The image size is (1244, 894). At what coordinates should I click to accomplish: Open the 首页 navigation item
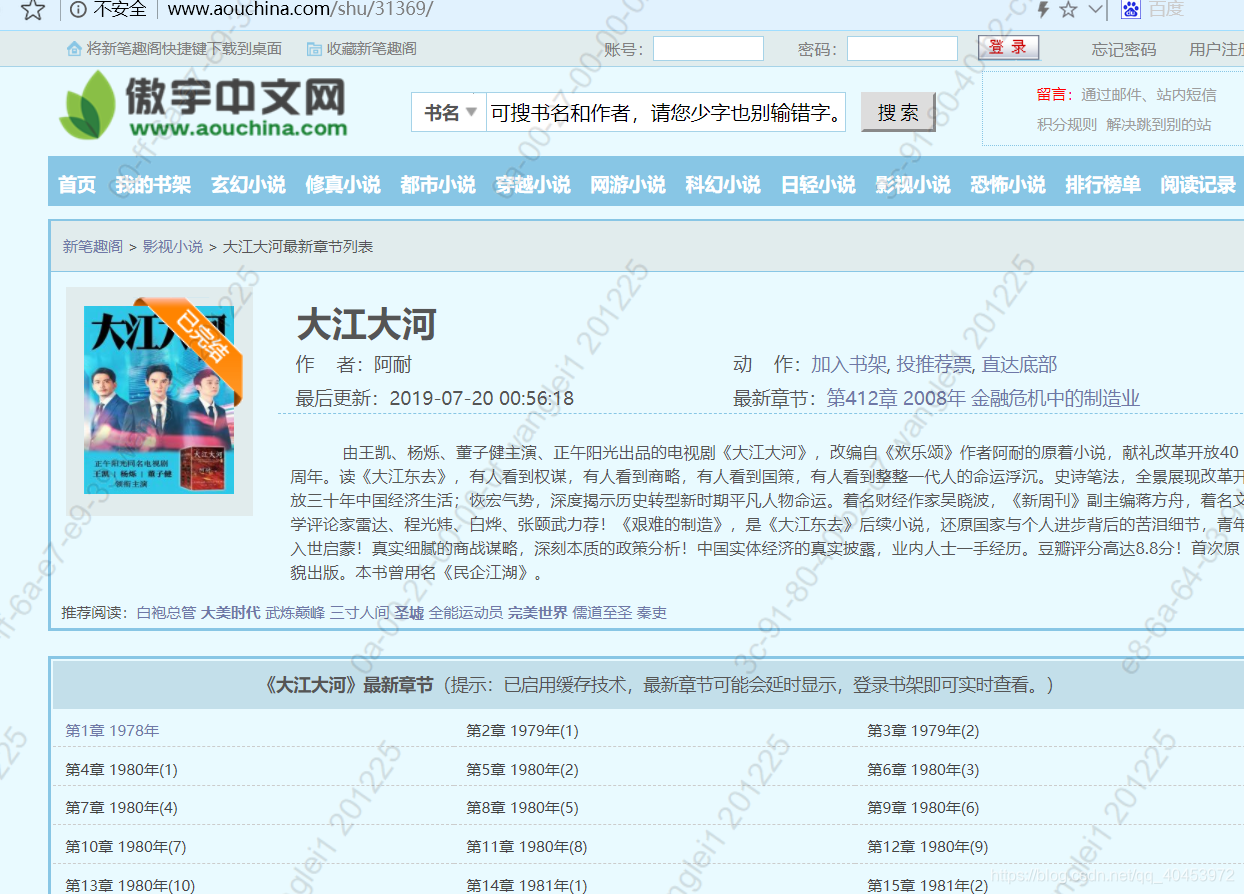click(77, 184)
